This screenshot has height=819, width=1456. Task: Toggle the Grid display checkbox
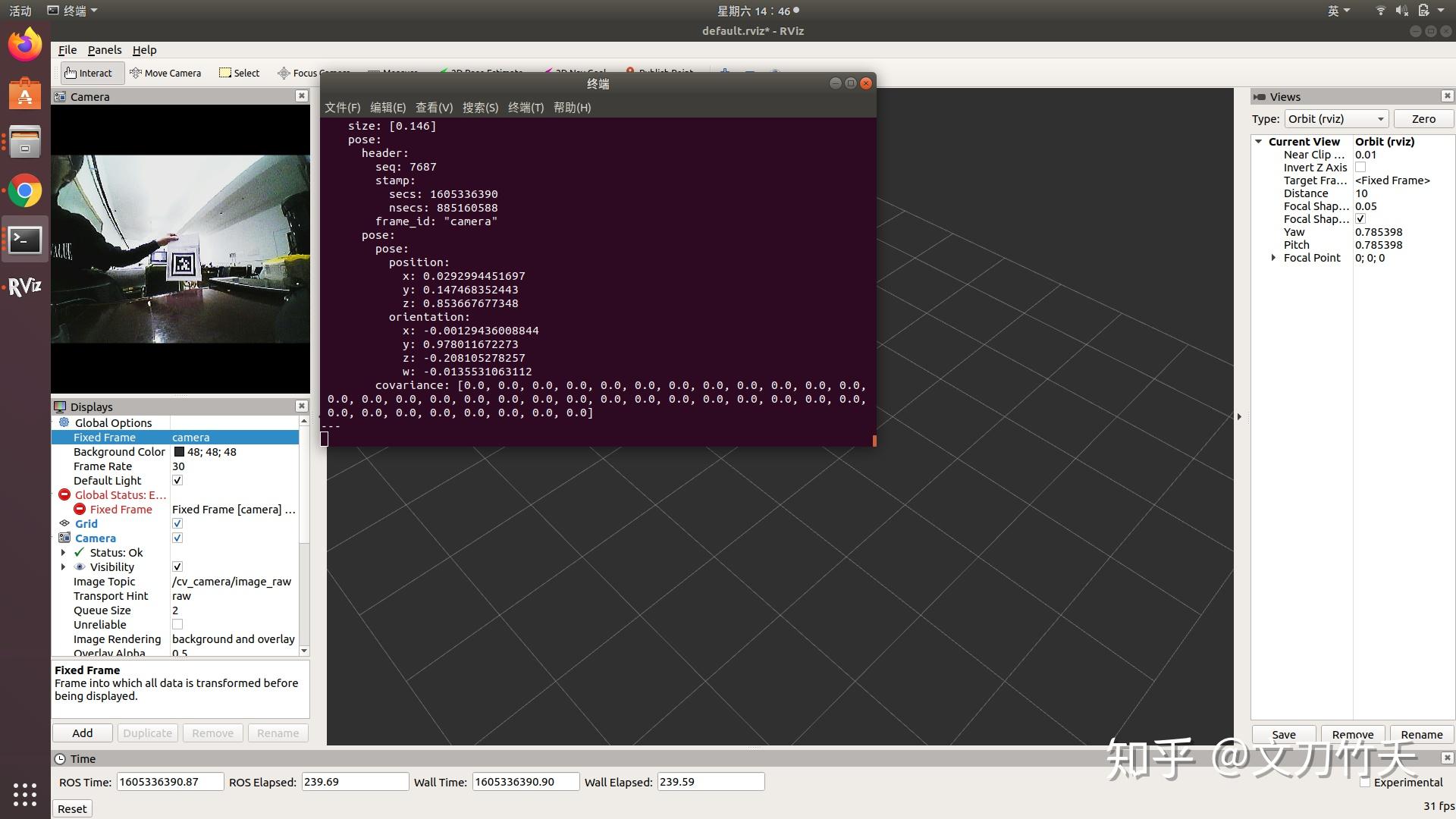177,524
